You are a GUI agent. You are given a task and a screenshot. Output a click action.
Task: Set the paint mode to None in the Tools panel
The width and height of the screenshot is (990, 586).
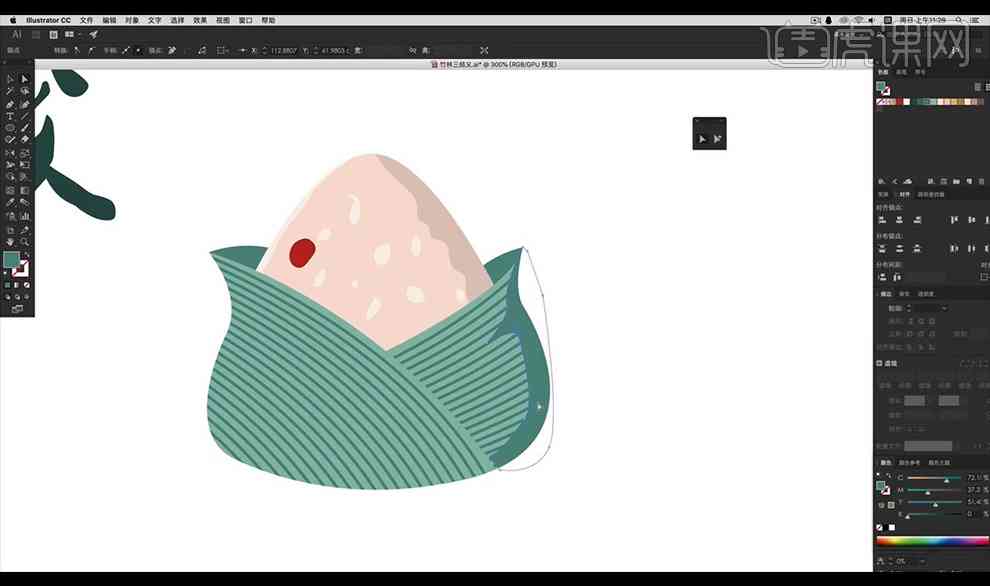(27, 285)
